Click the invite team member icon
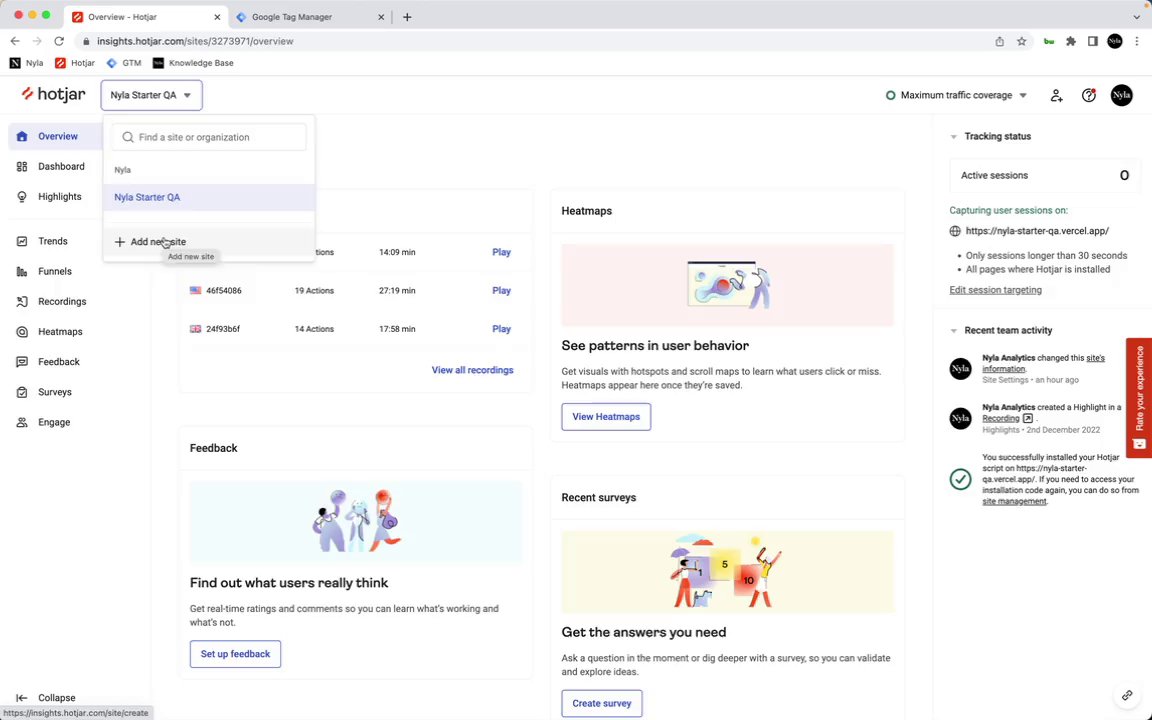 [1056, 95]
